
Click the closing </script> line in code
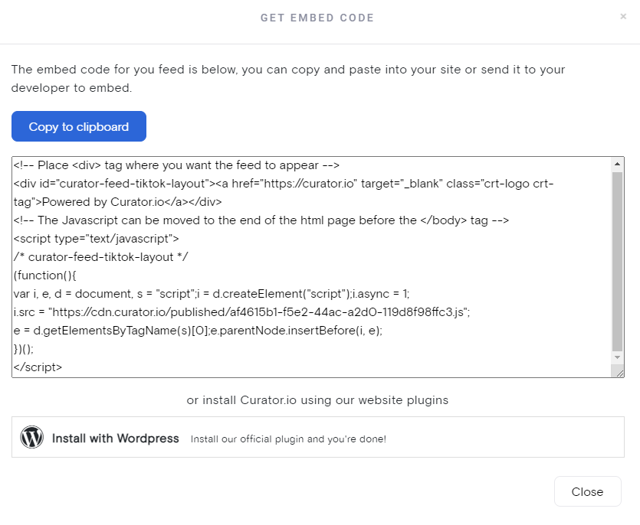pos(38,367)
